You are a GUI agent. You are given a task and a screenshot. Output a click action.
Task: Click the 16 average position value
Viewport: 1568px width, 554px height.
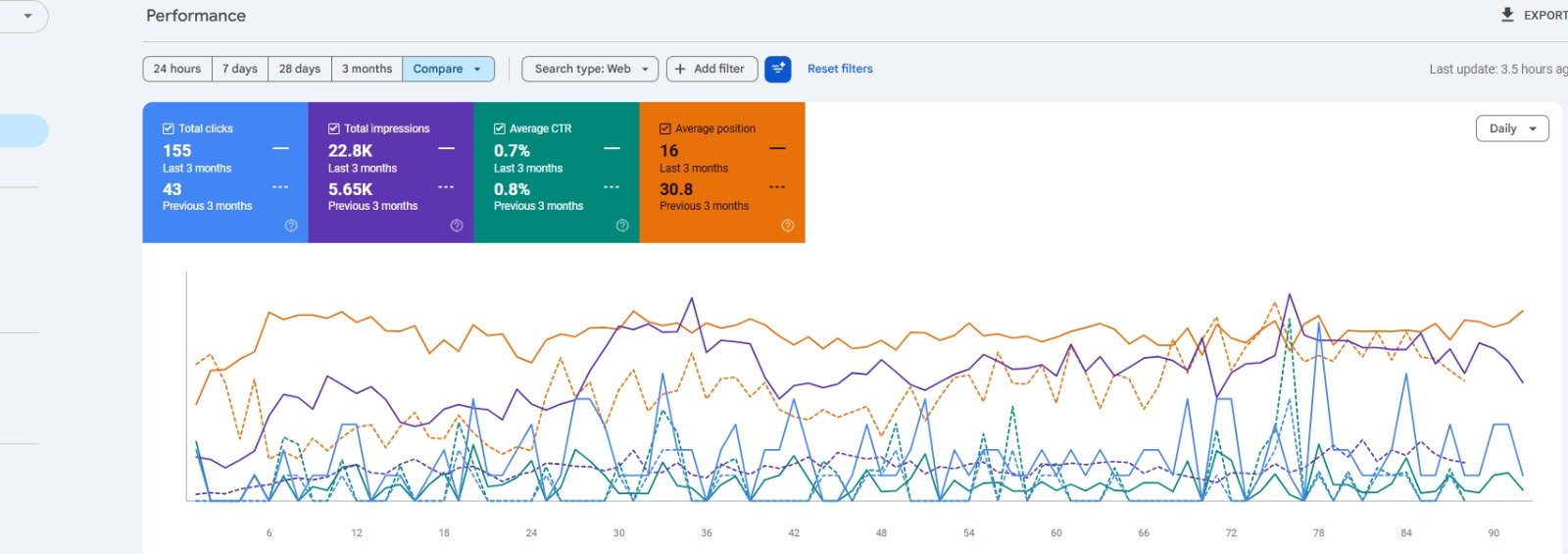click(x=669, y=150)
